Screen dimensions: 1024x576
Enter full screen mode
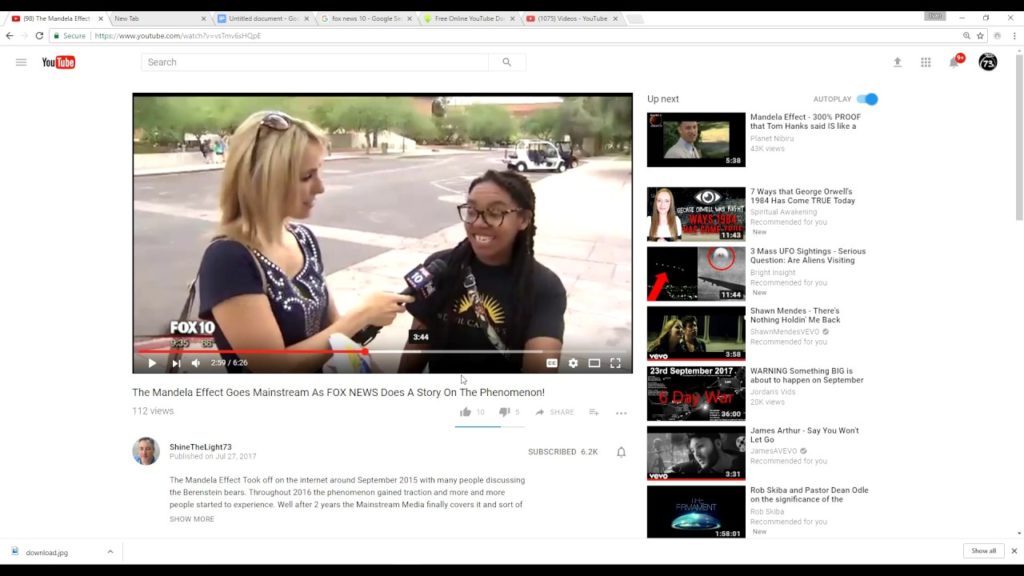615,363
